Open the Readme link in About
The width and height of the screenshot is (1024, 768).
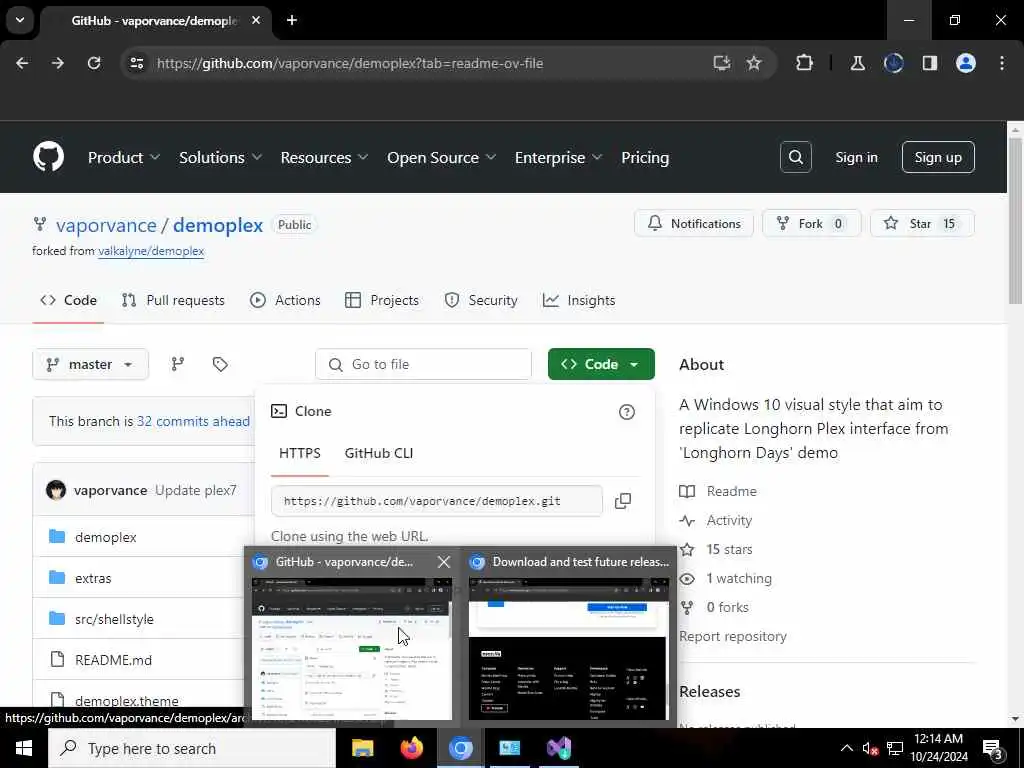pos(731,491)
